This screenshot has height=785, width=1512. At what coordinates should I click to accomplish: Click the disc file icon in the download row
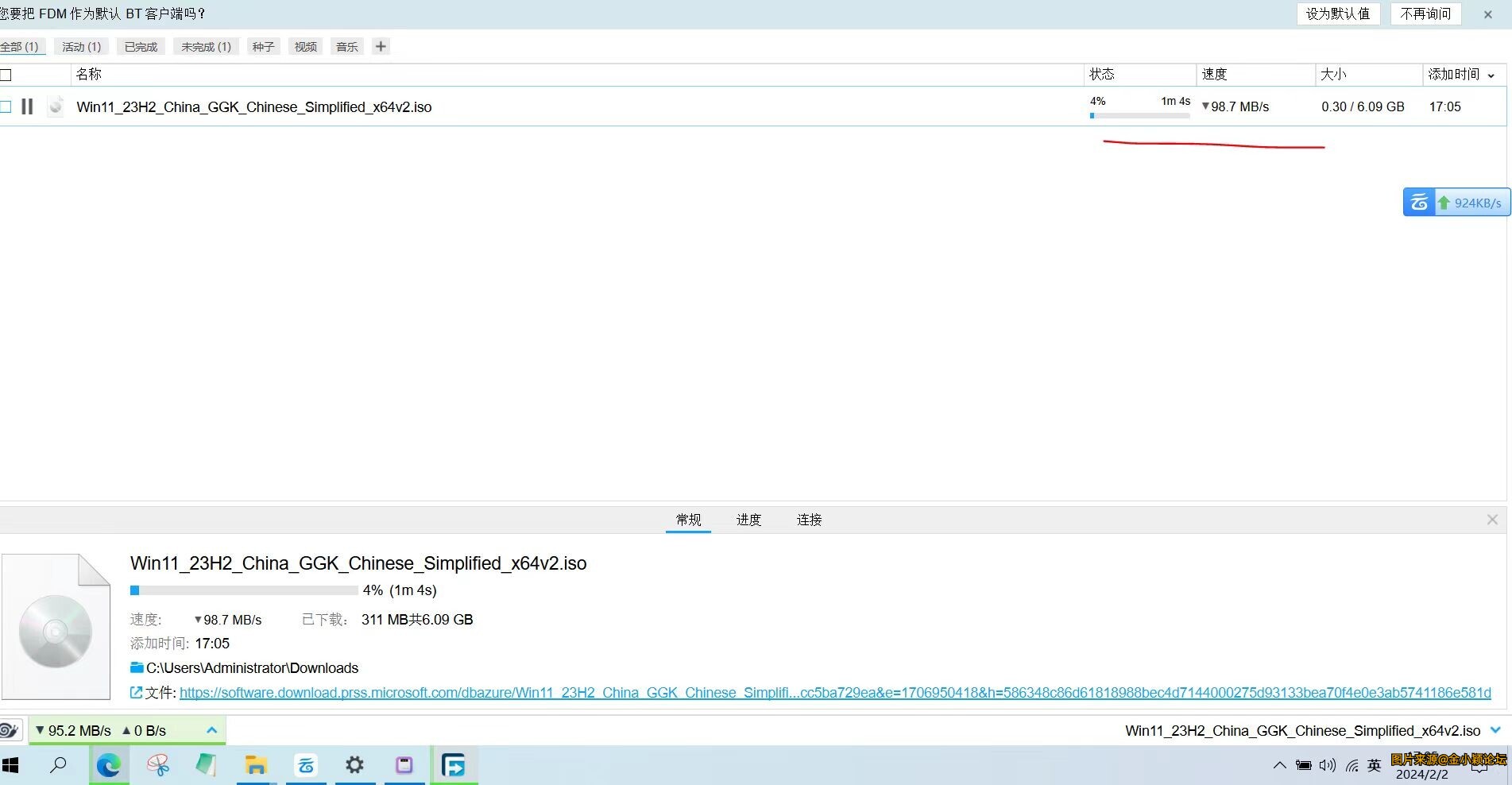(x=56, y=106)
